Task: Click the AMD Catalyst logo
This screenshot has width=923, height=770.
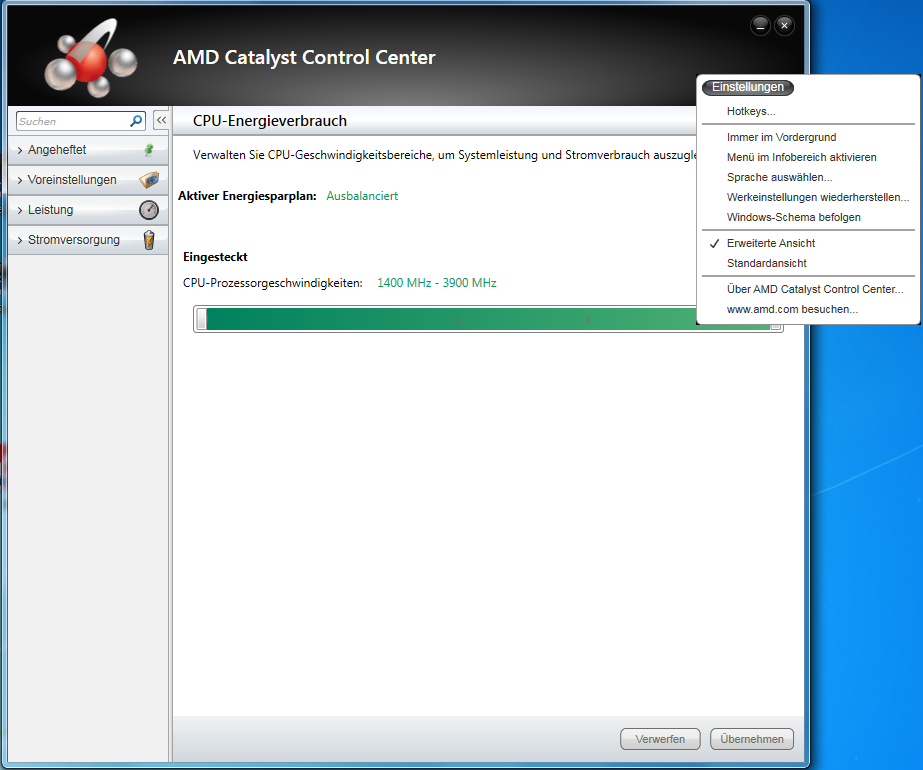Action: tap(91, 58)
